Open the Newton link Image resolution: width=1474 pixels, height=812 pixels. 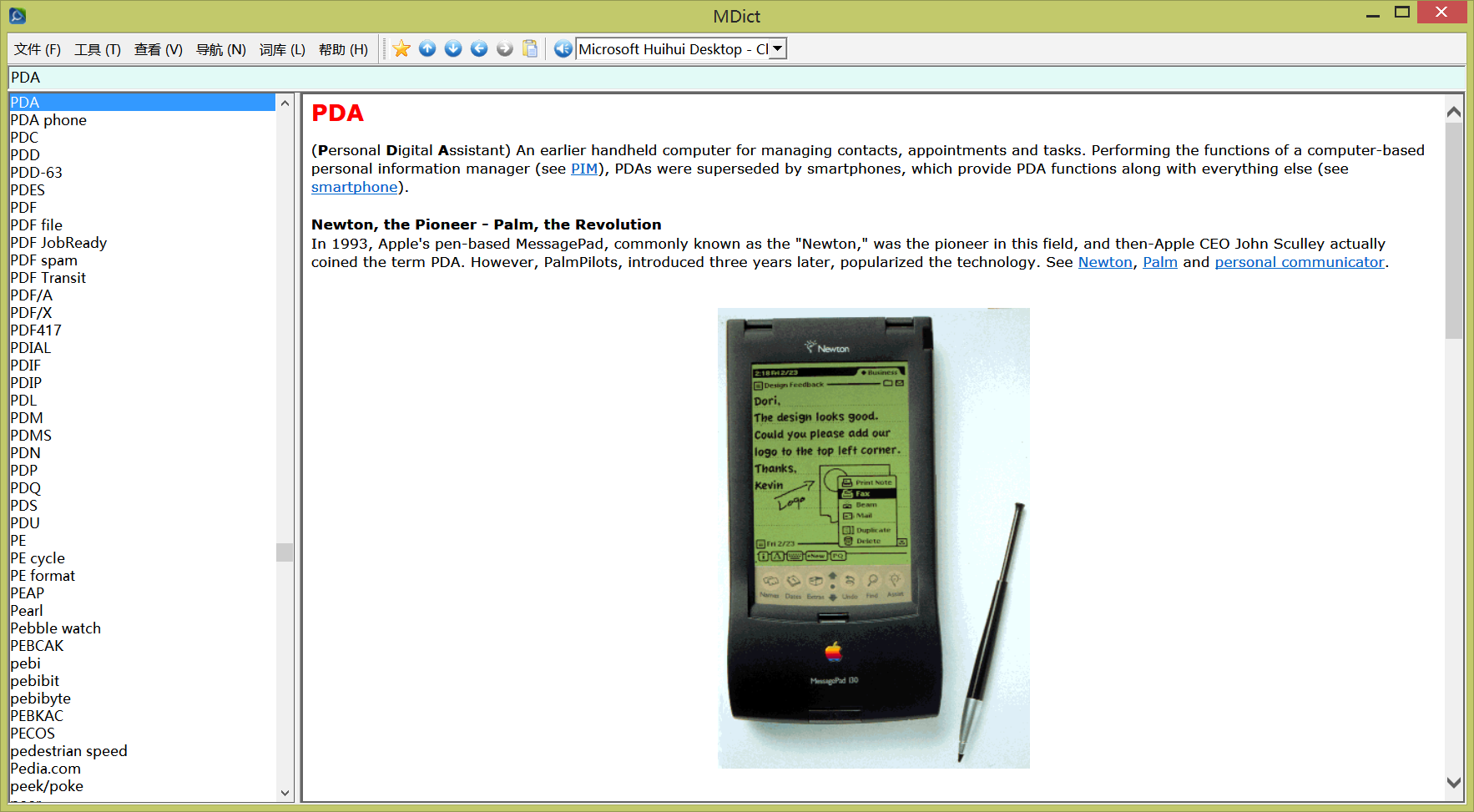(x=1105, y=262)
